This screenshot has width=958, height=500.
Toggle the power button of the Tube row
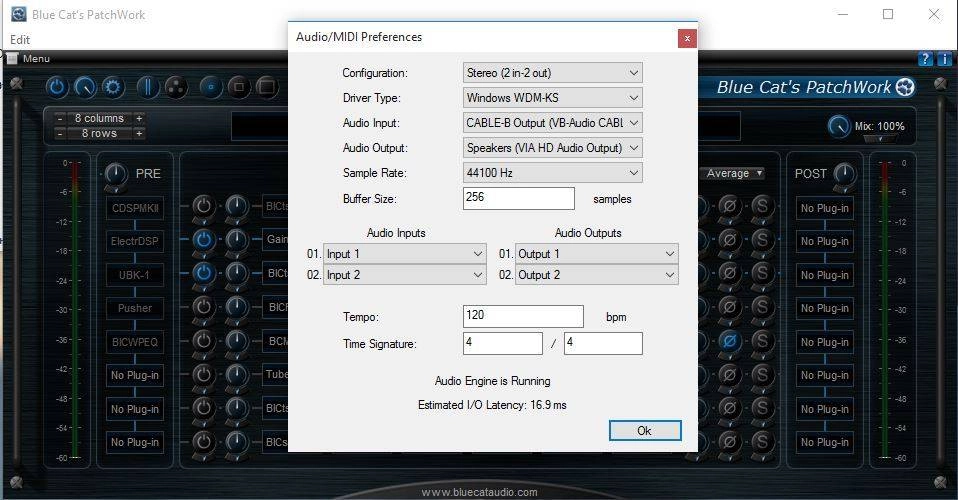click(x=203, y=374)
